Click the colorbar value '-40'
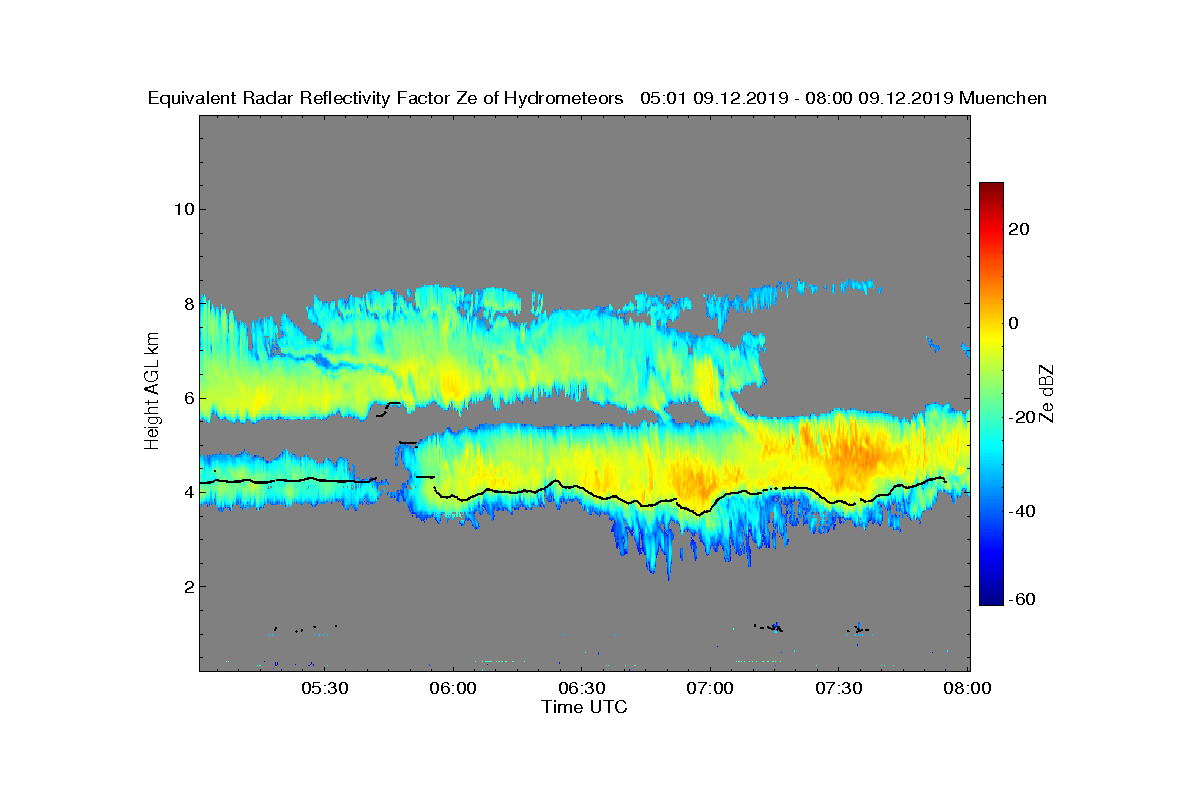The image size is (1200, 800). 1022,511
